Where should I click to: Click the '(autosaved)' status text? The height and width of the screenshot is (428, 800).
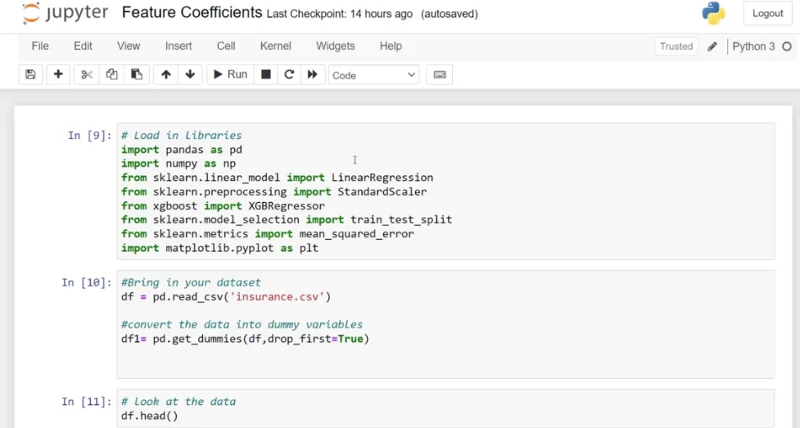pyautogui.click(x=449, y=14)
